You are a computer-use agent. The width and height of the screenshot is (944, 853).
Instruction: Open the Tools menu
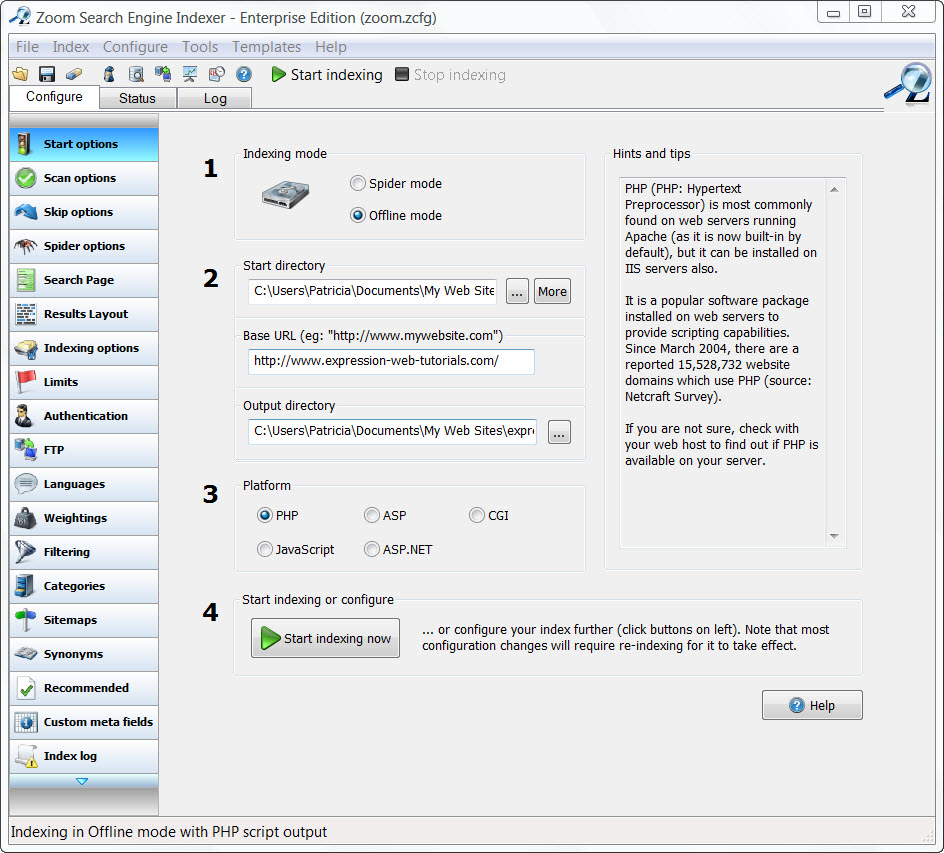pos(200,47)
